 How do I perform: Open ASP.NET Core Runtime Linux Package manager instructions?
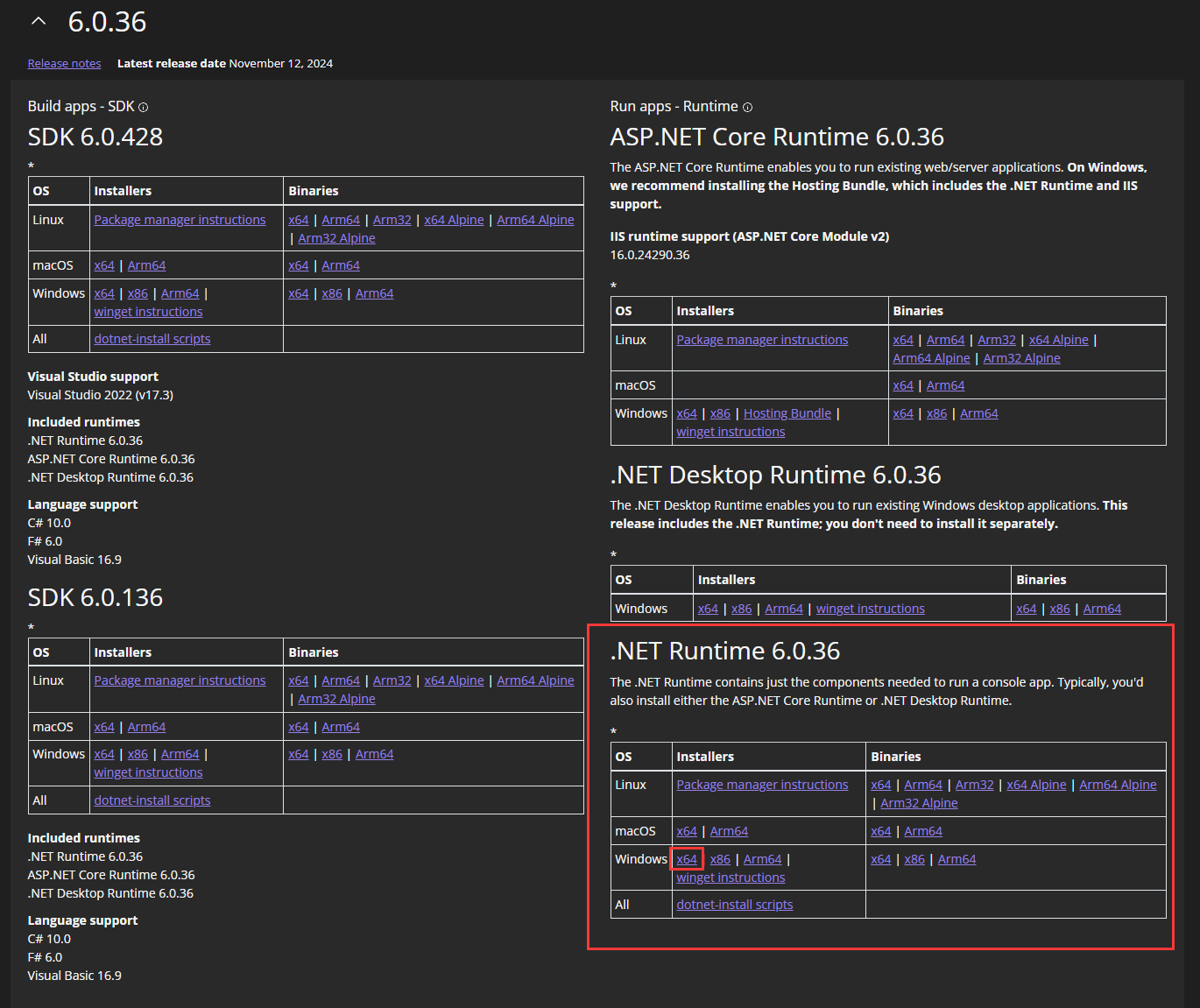762,340
